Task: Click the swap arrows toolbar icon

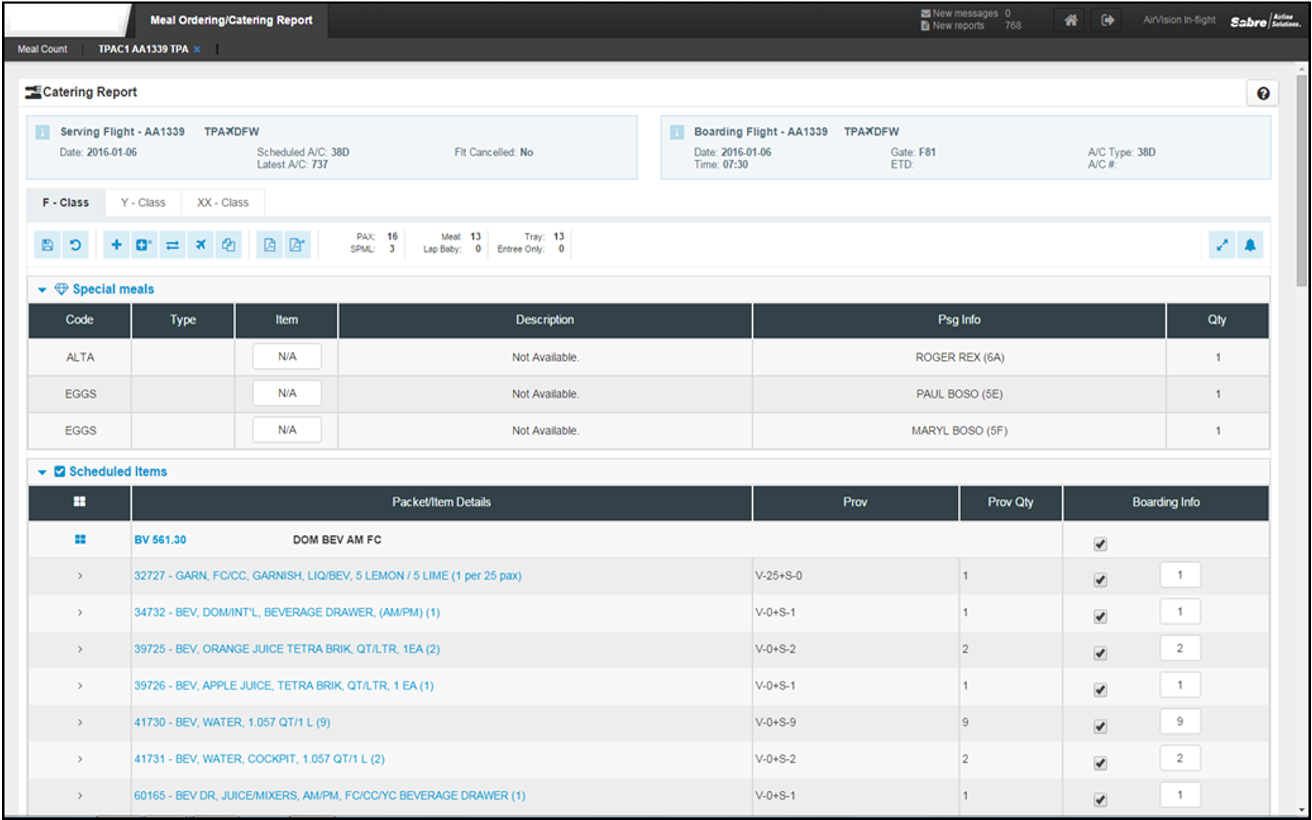Action: [172, 245]
